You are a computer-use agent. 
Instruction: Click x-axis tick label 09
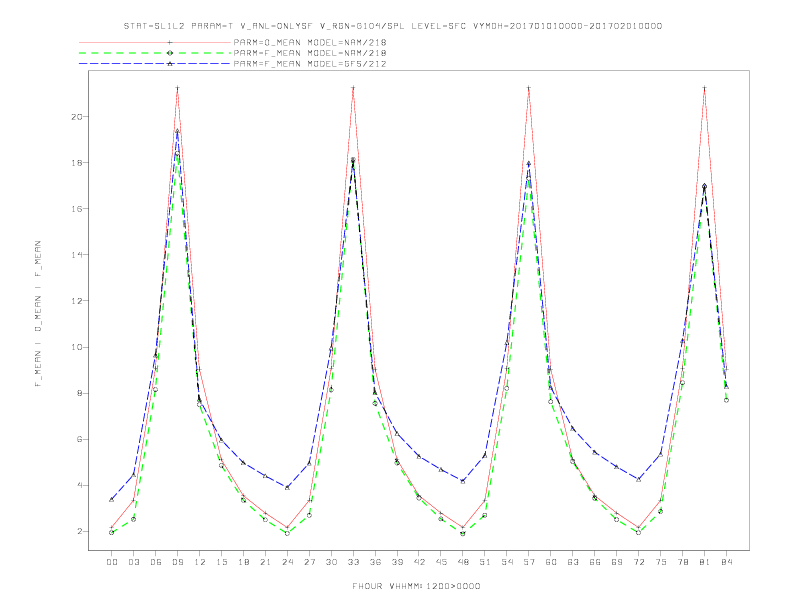coord(177,562)
